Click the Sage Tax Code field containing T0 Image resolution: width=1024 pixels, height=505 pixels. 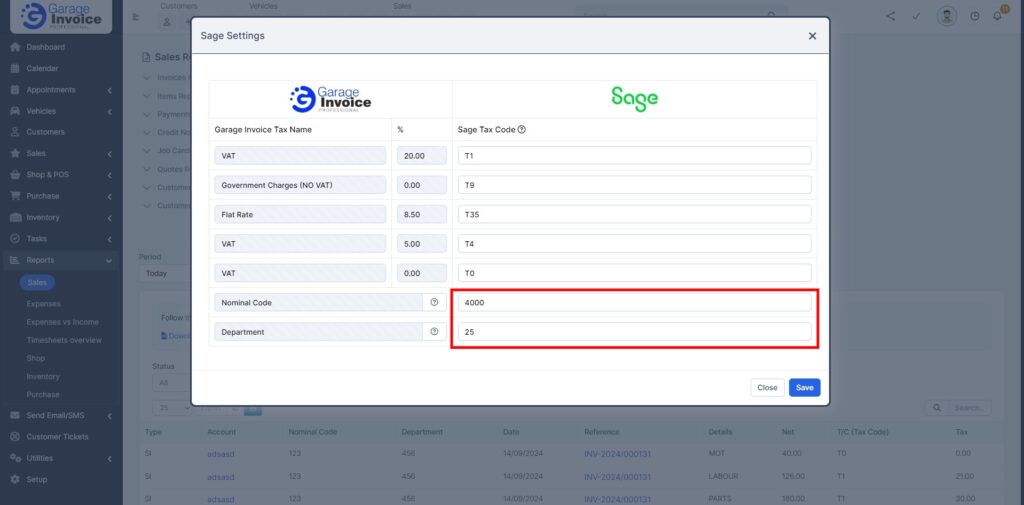click(x=634, y=273)
